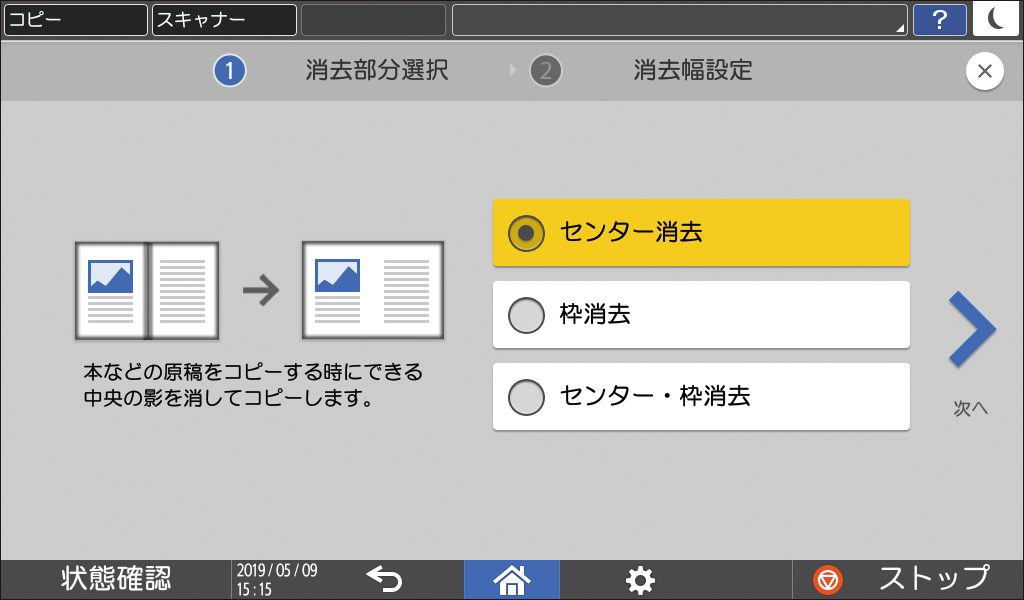This screenshot has width=1024, height=600.
Task: Tap the step 2 circle indicator
Action: click(545, 71)
